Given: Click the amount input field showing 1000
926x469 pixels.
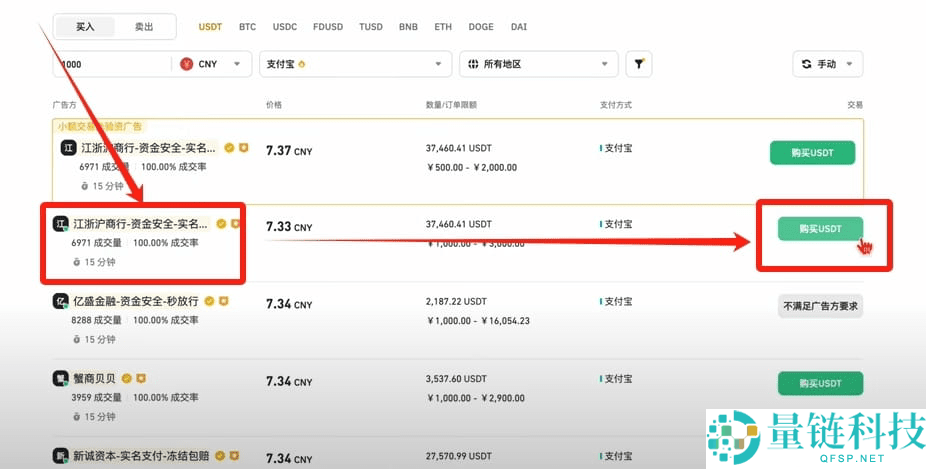Looking at the screenshot, I should tap(112, 64).
